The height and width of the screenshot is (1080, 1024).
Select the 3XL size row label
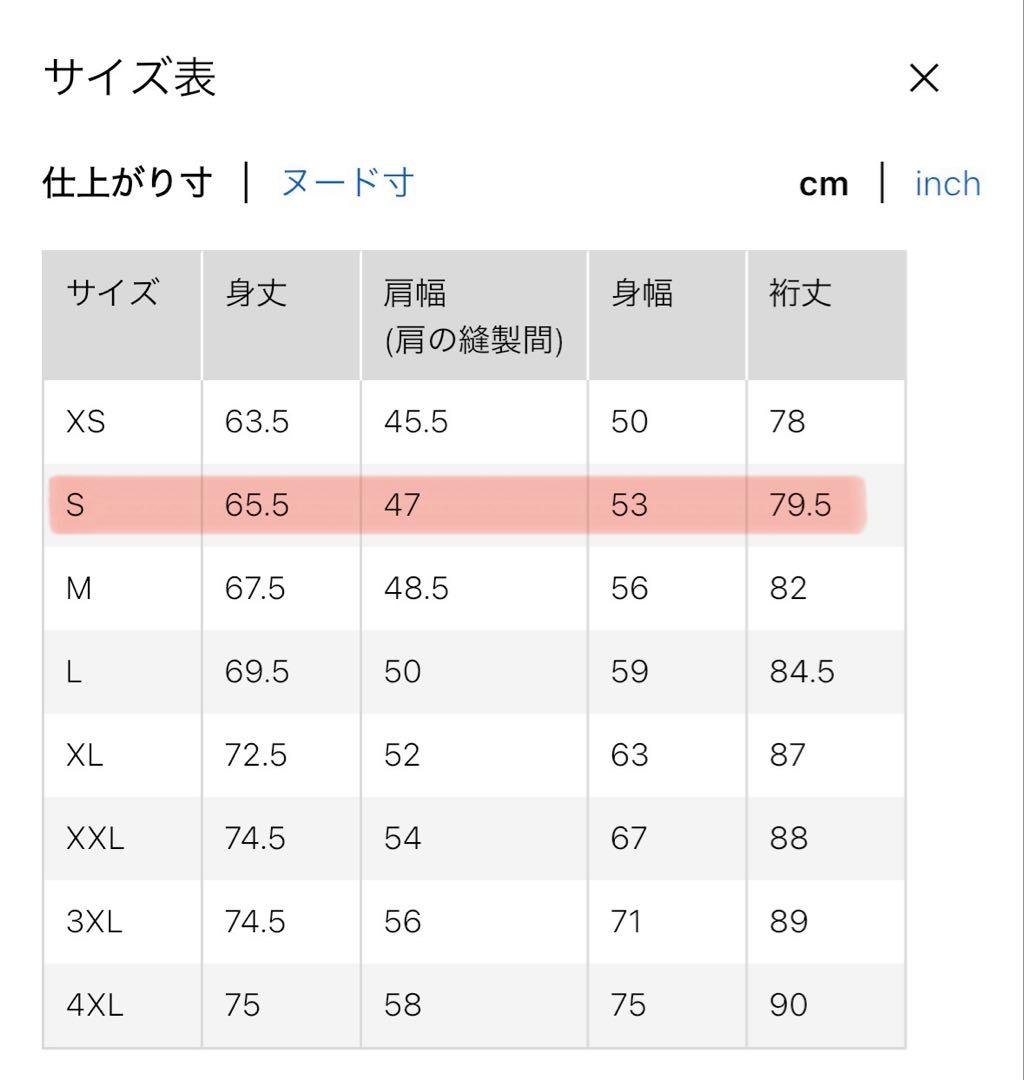(94, 921)
